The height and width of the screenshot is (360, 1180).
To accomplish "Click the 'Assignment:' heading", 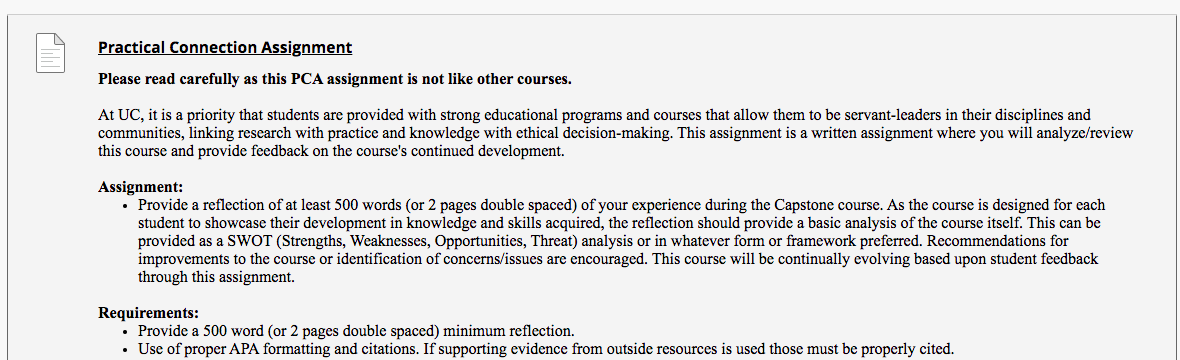I will pos(141,187).
